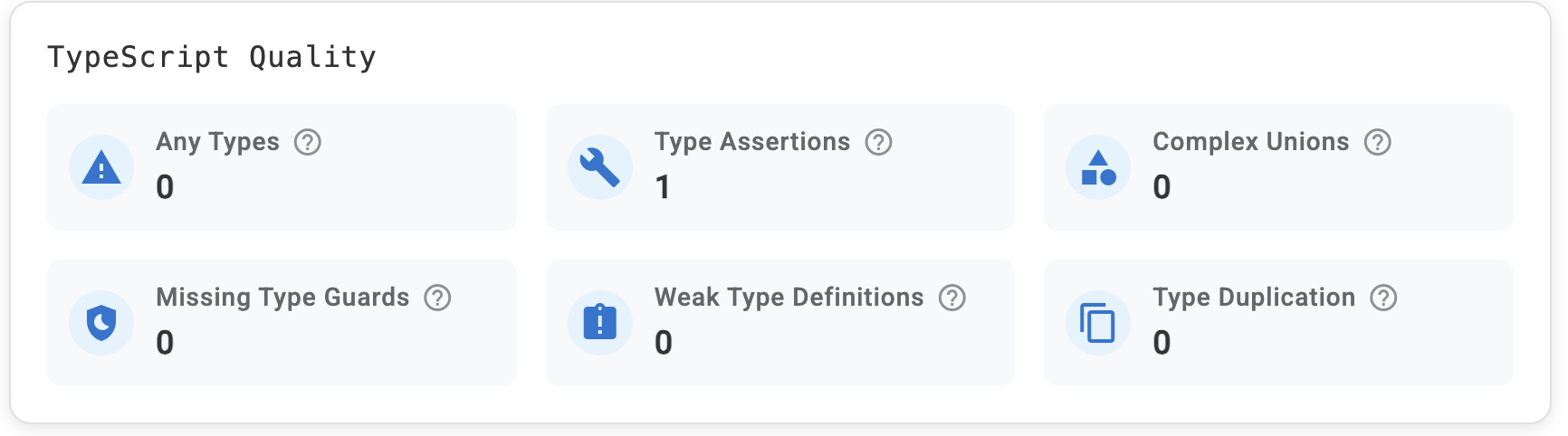Click the Type Assertions count value 1
Viewport: 1568px width, 436px height.
pyautogui.click(x=663, y=187)
